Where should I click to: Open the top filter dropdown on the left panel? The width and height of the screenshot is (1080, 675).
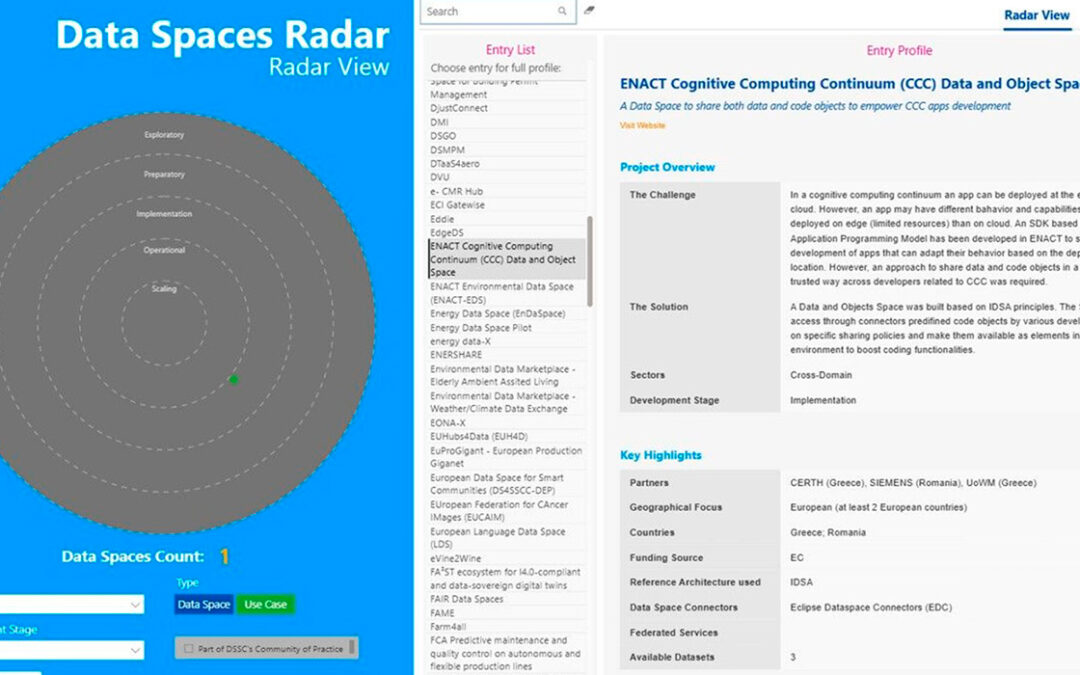(70, 604)
